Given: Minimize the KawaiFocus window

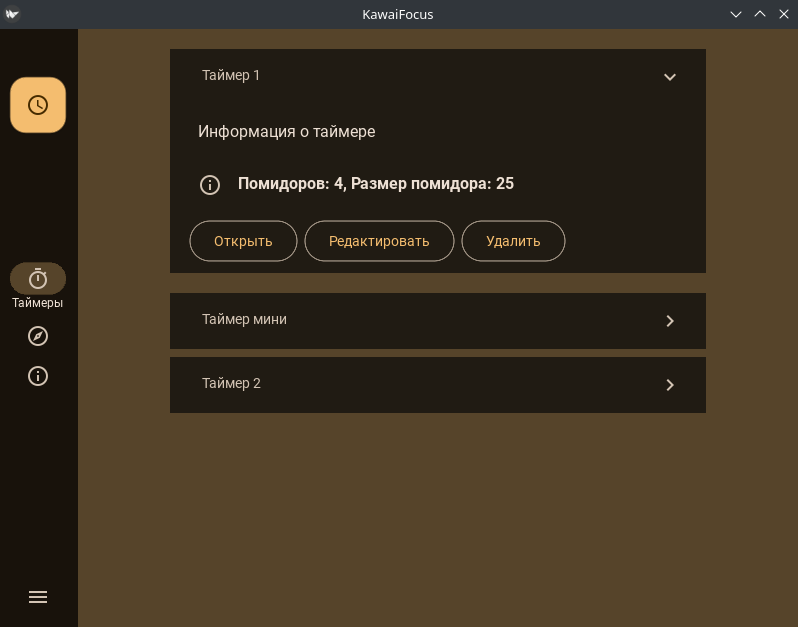Looking at the screenshot, I should pyautogui.click(x=736, y=14).
